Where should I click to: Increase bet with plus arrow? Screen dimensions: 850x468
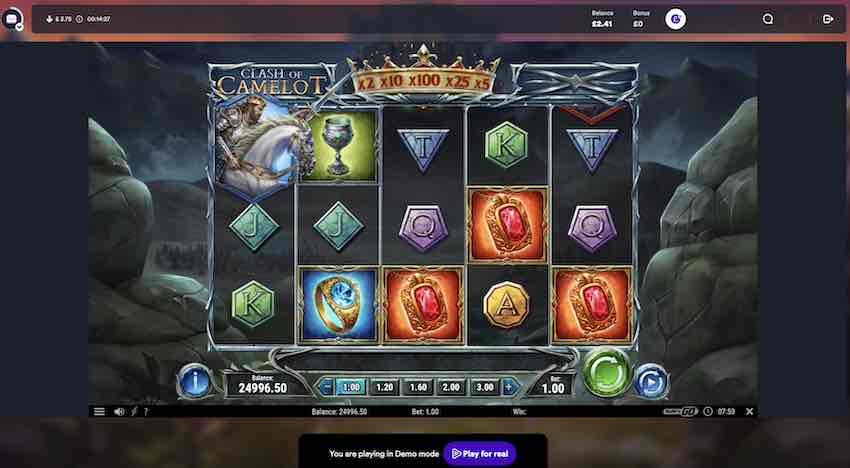[x=509, y=387]
